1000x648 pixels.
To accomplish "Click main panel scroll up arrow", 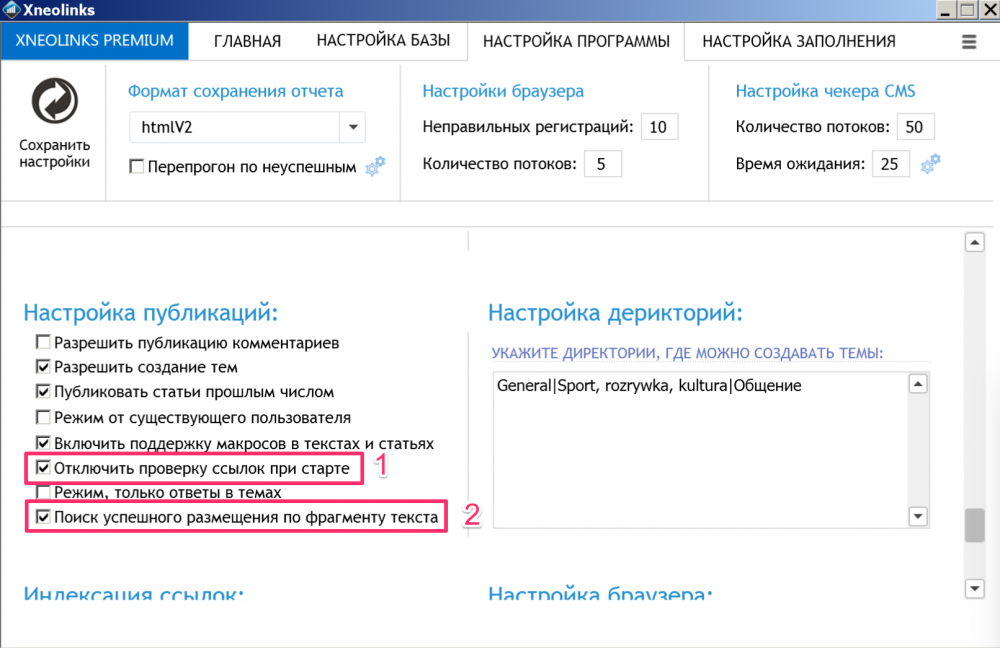I will [x=974, y=242].
